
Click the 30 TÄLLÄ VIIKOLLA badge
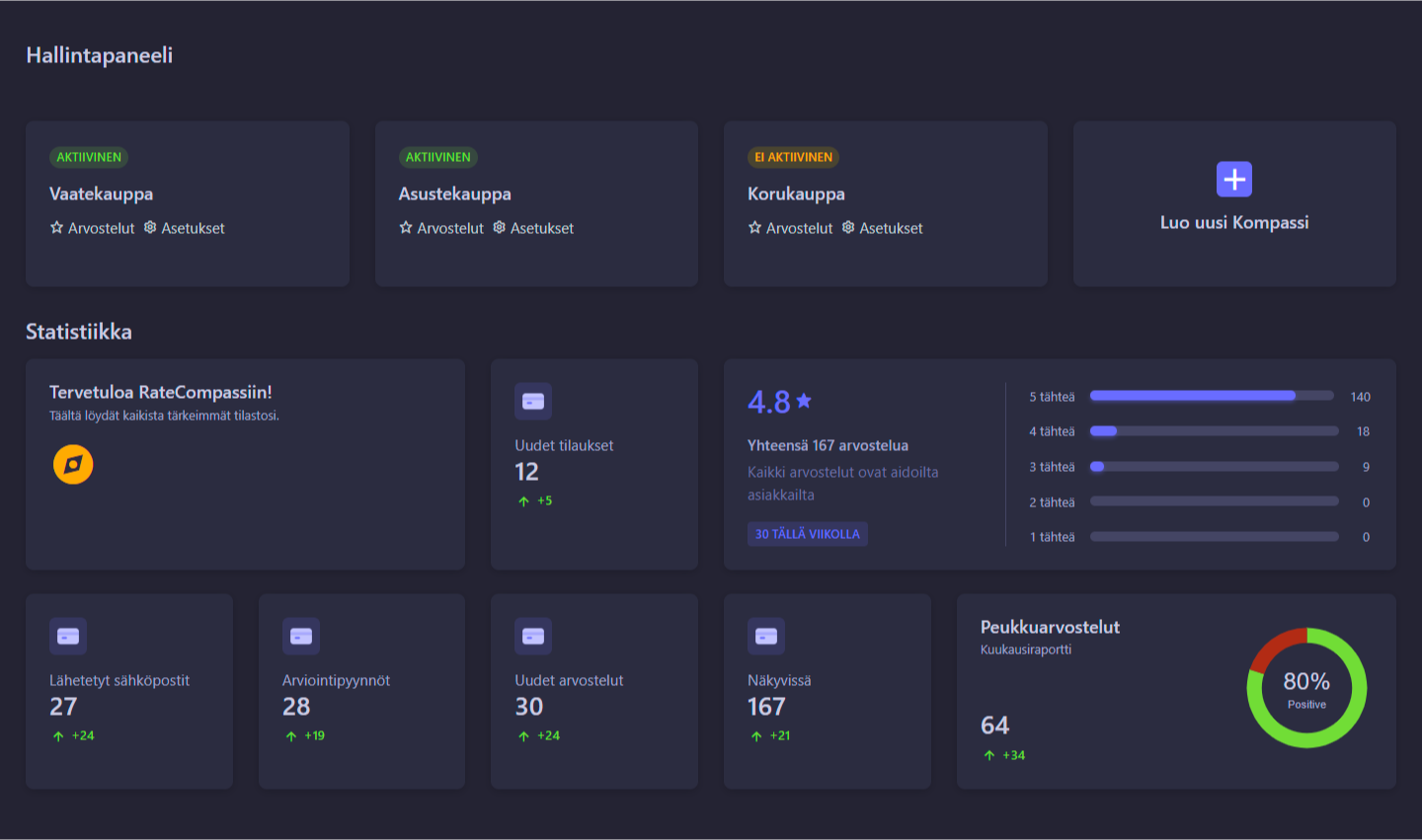point(808,534)
